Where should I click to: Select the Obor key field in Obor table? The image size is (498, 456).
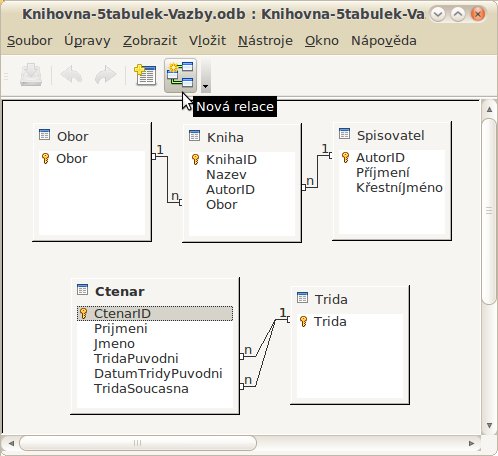pyautogui.click(x=71, y=158)
